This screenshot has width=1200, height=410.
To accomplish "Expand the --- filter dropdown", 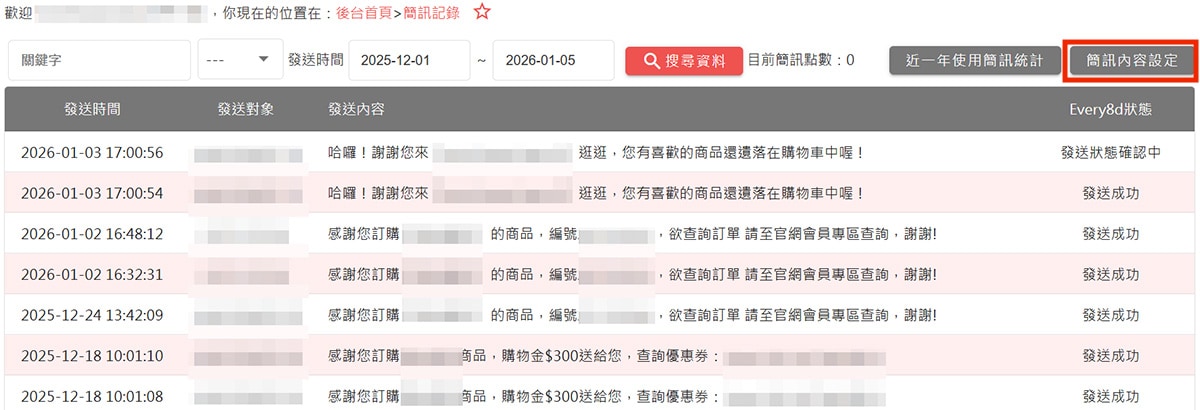I will [240, 60].
